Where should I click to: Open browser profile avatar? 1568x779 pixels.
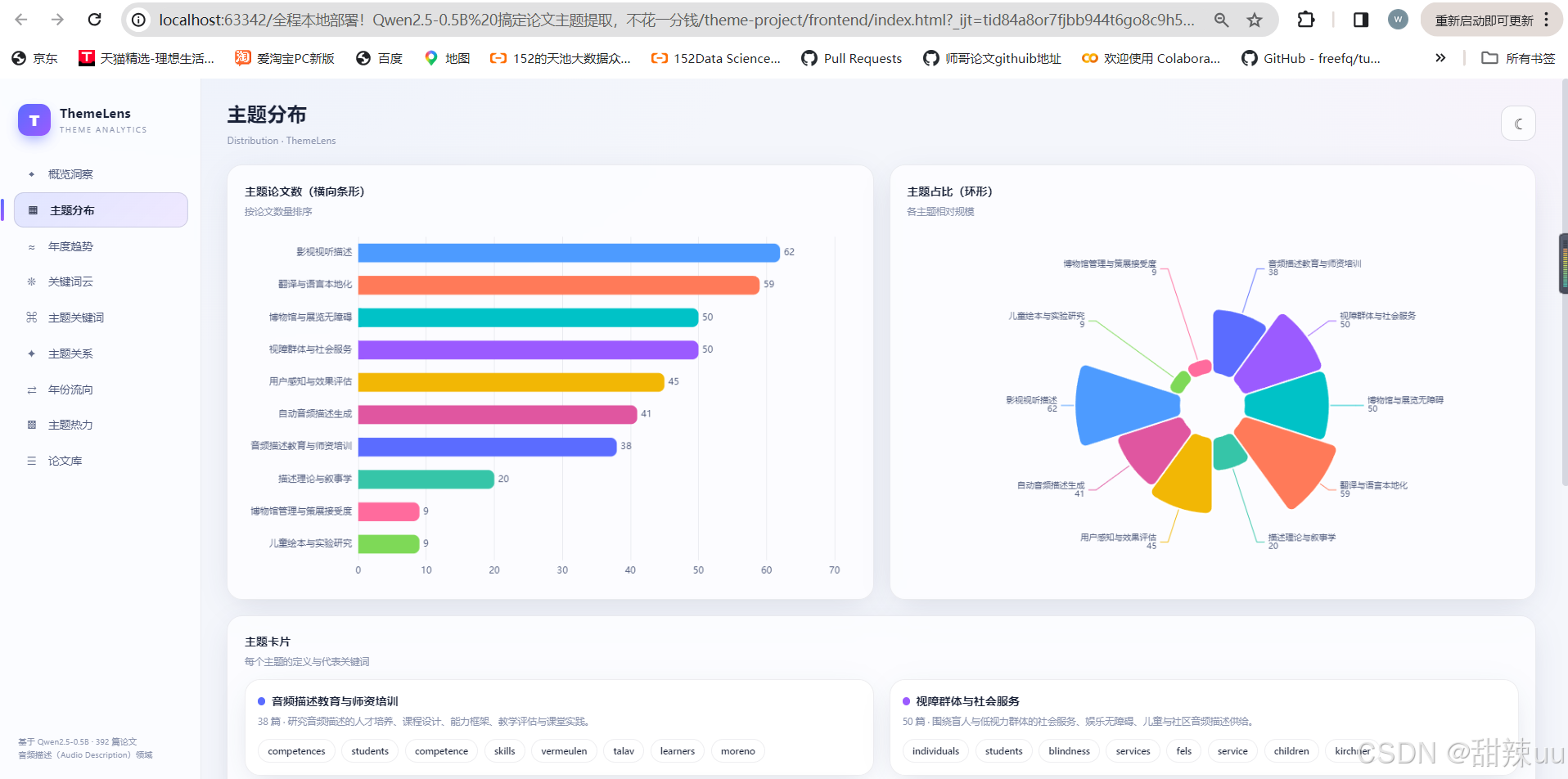(x=1398, y=20)
